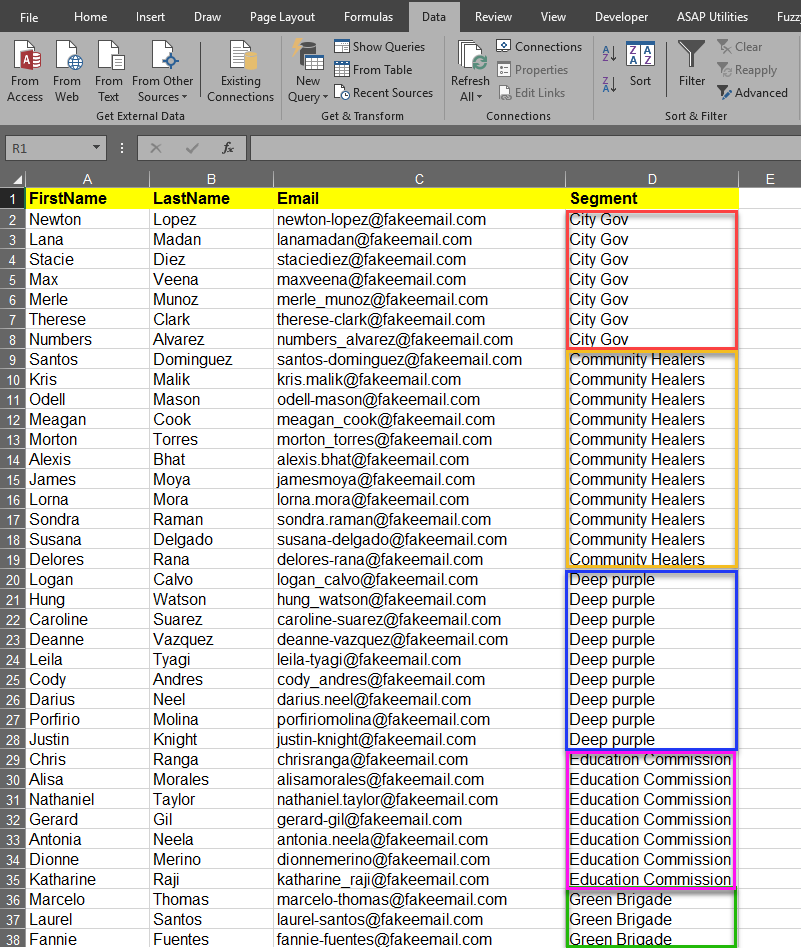Viewport: 801px width, 948px height.
Task: Import data From Access
Action: [25, 71]
